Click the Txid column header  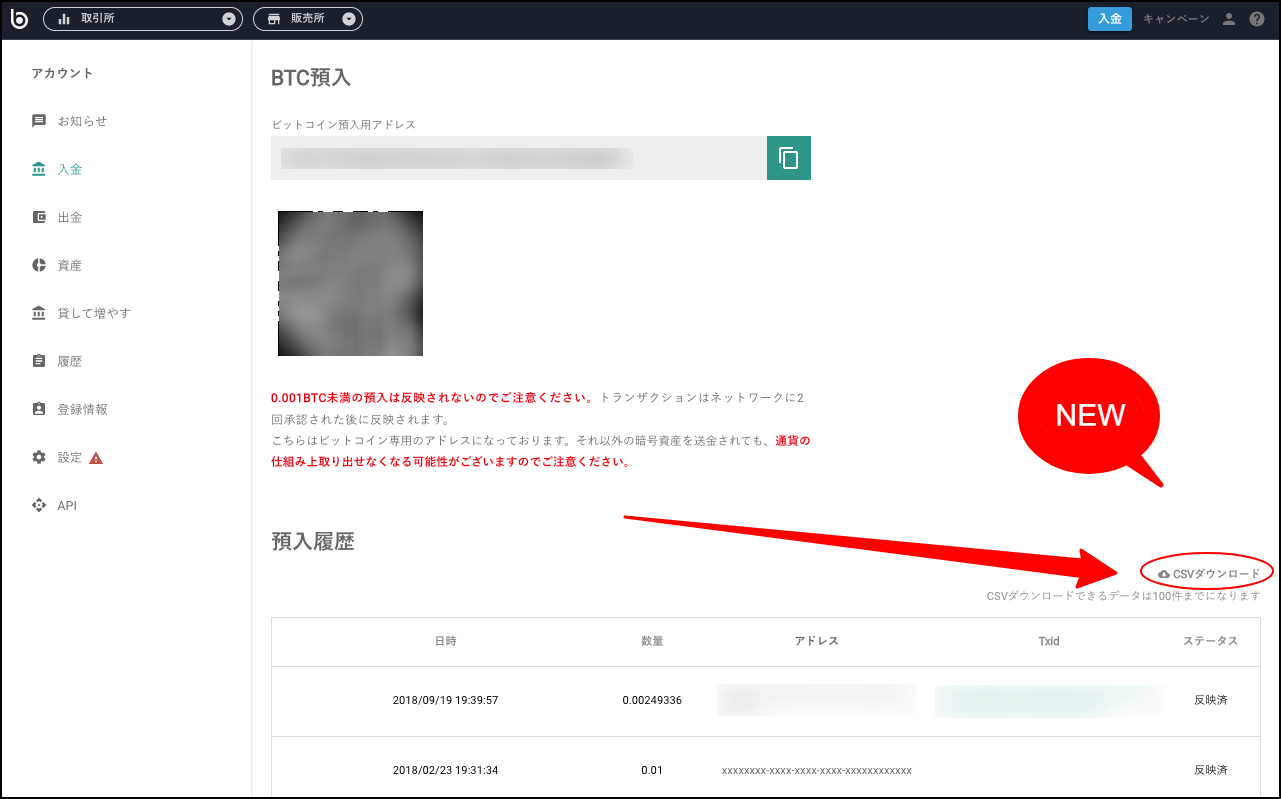click(1049, 641)
